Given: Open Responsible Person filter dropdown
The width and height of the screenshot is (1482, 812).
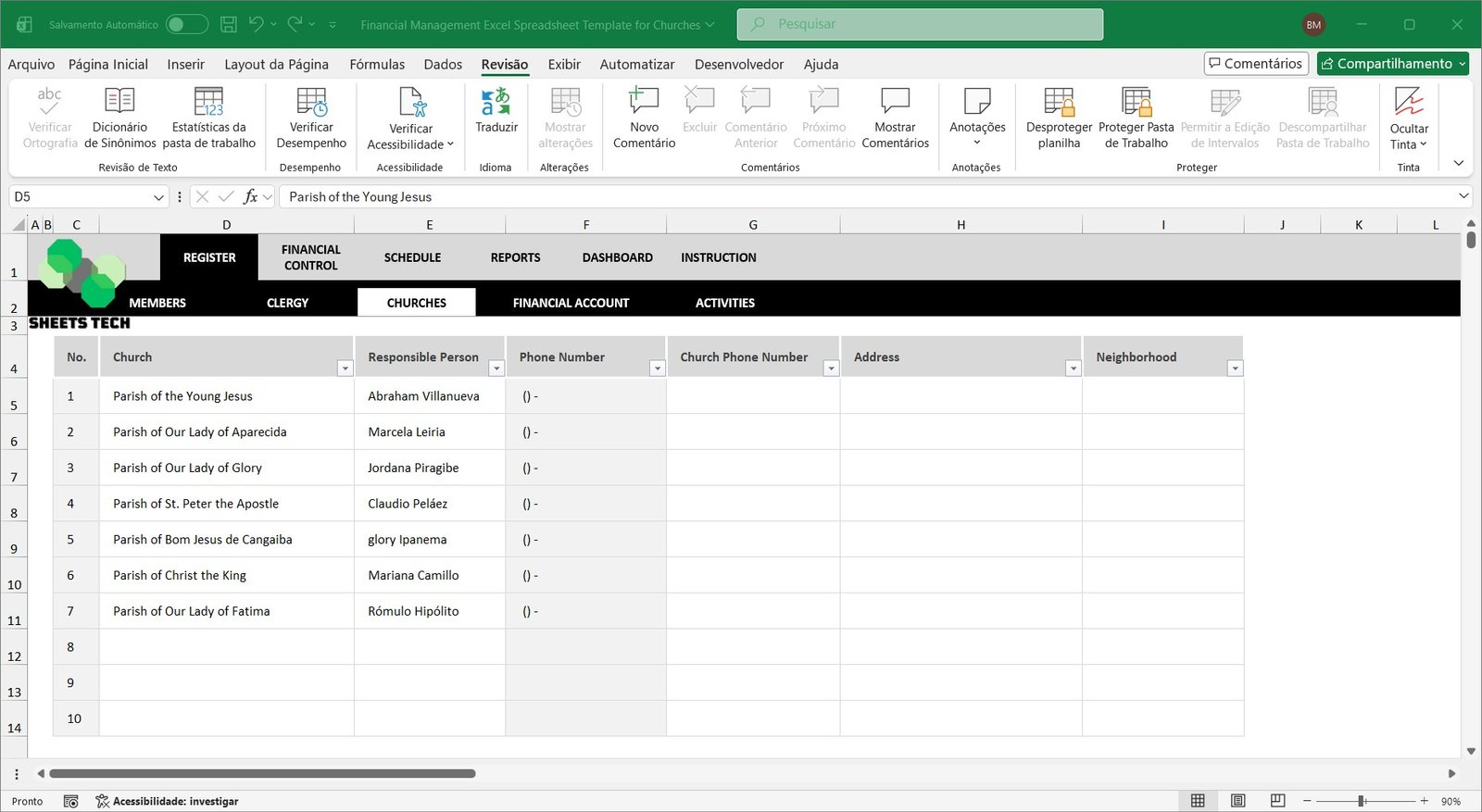Looking at the screenshot, I should (x=496, y=369).
